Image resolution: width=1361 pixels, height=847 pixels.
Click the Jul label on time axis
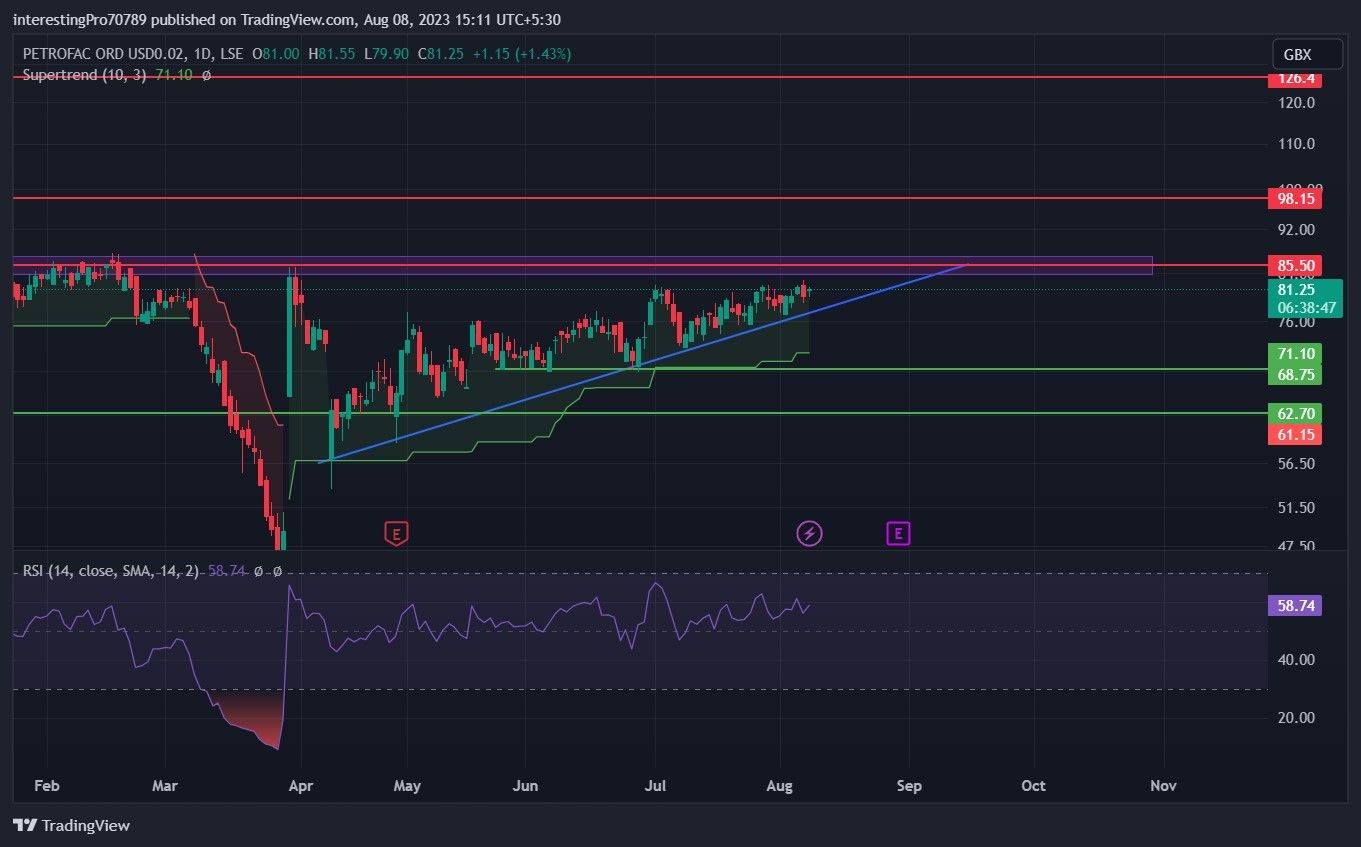655,786
